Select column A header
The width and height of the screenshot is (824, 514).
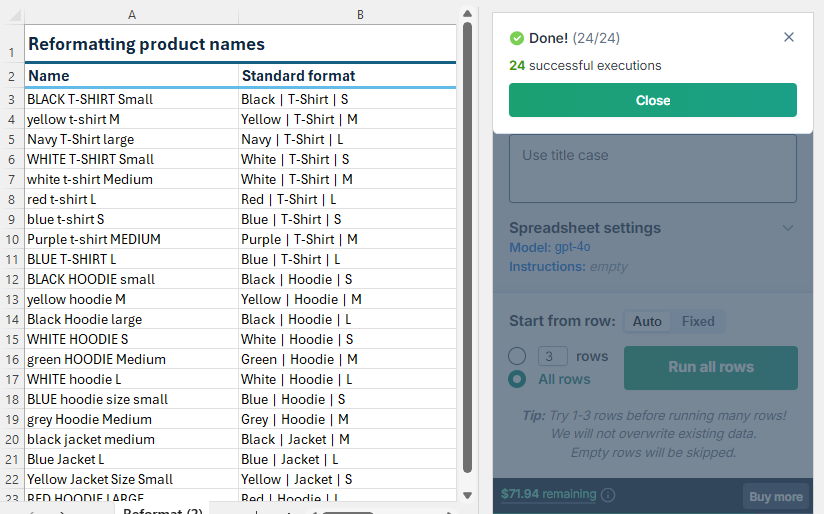point(132,15)
